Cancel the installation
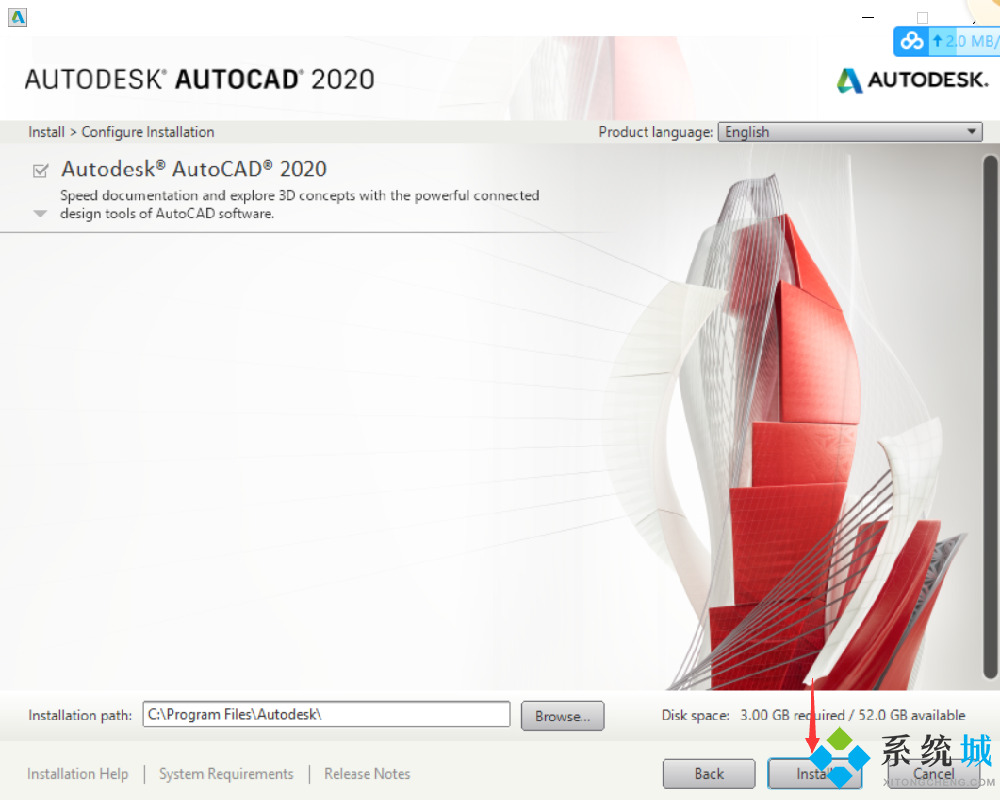This screenshot has width=1000, height=800. [x=934, y=774]
